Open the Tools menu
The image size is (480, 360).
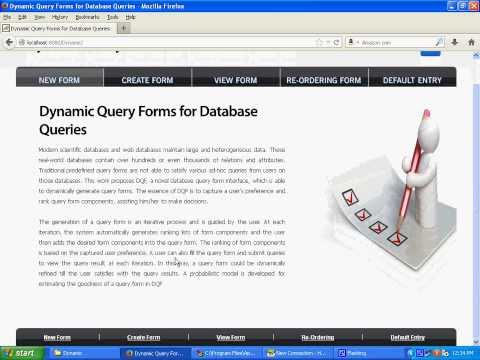(113, 17)
